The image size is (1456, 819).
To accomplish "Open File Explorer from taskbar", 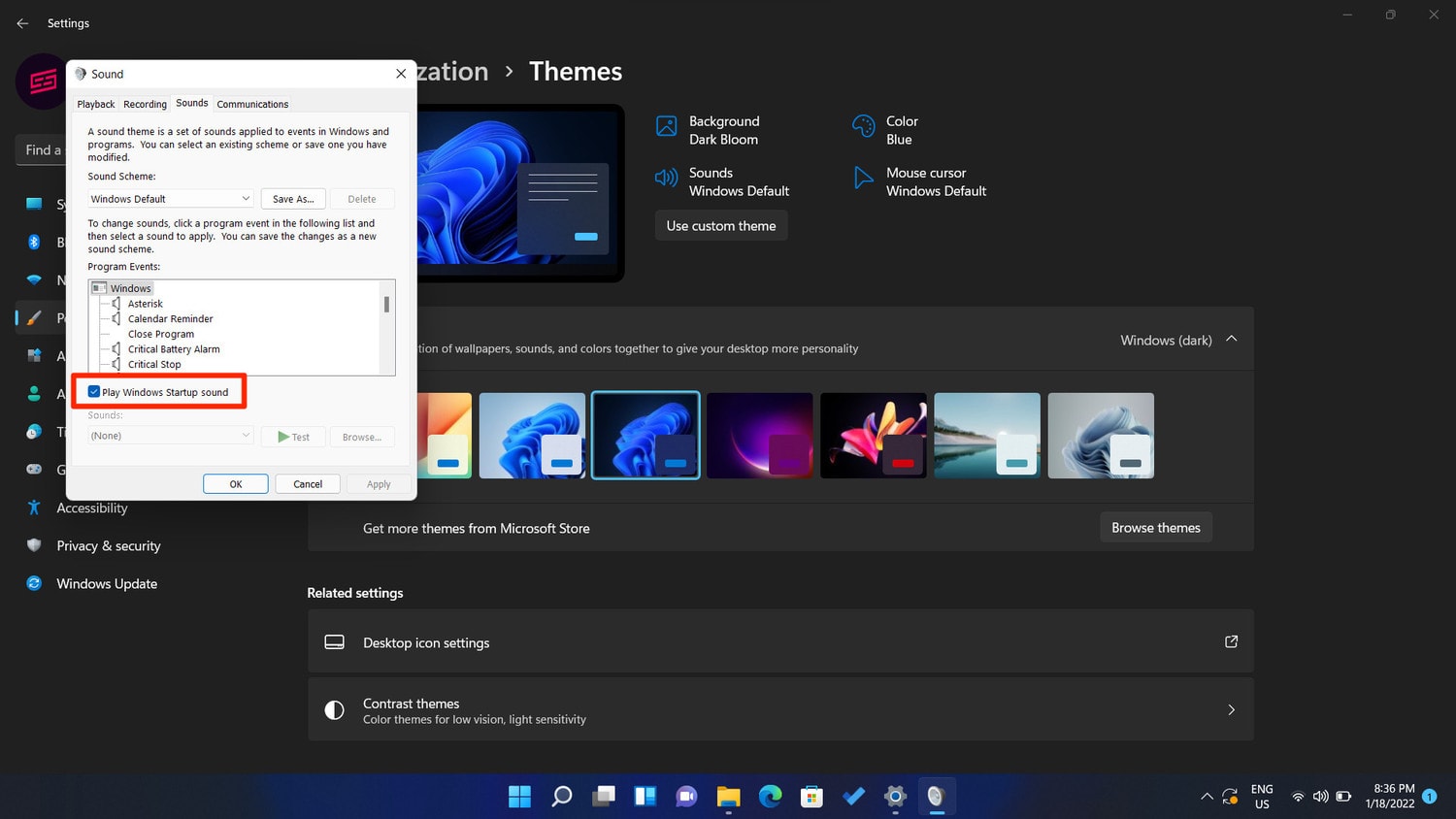I will [x=729, y=797].
